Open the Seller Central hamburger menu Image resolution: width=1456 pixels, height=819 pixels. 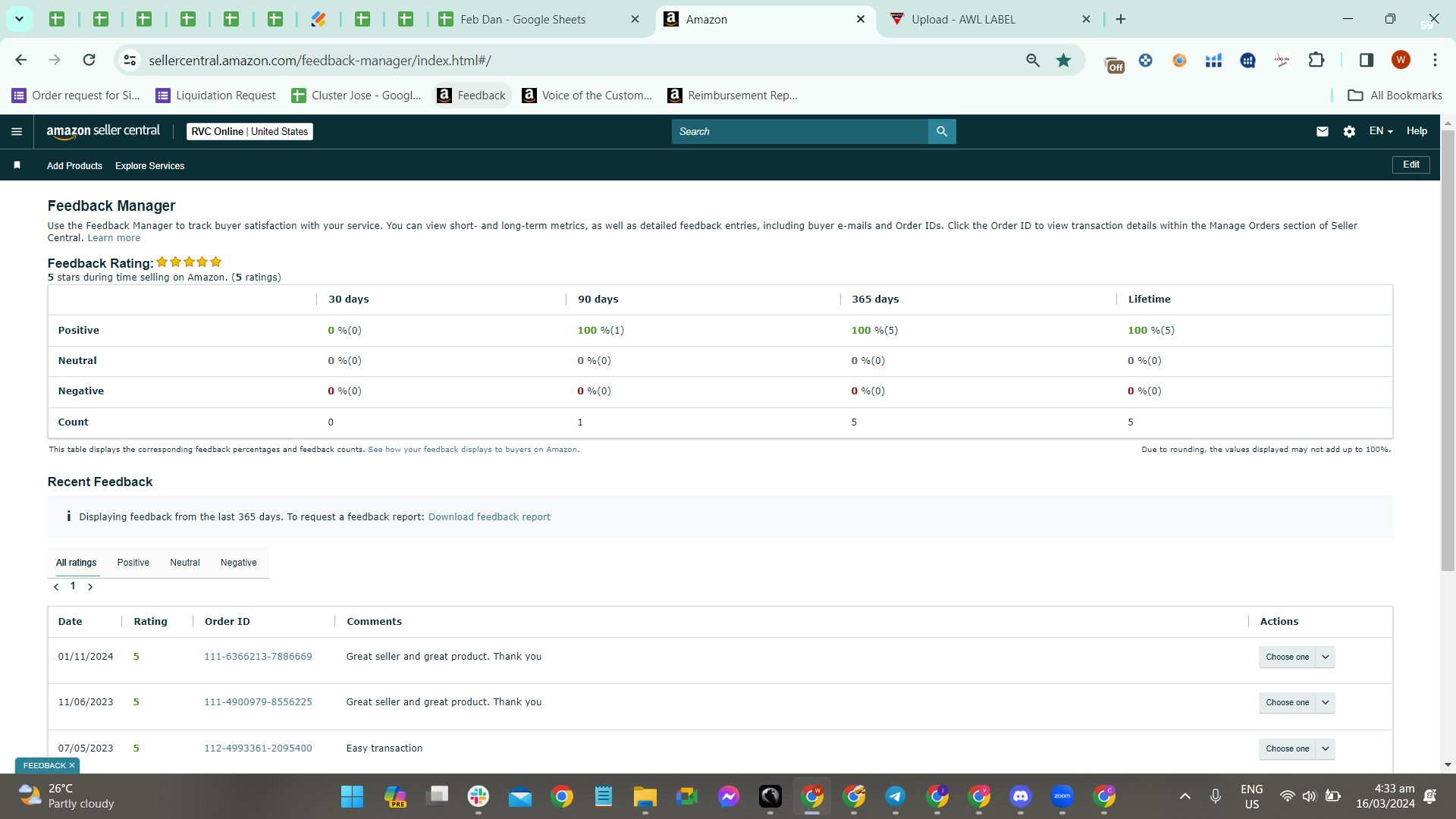coord(17,131)
